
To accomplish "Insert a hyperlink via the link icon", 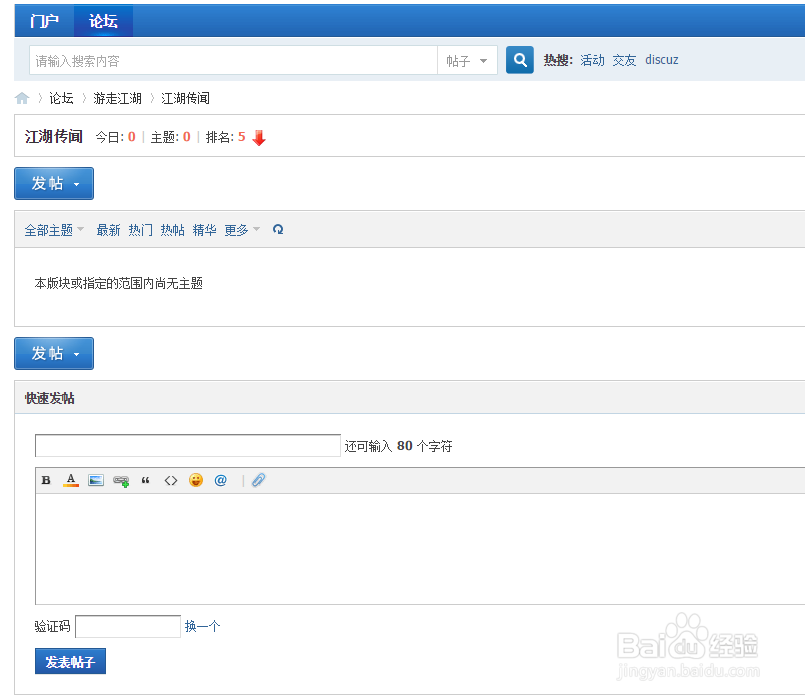I will click(121, 480).
